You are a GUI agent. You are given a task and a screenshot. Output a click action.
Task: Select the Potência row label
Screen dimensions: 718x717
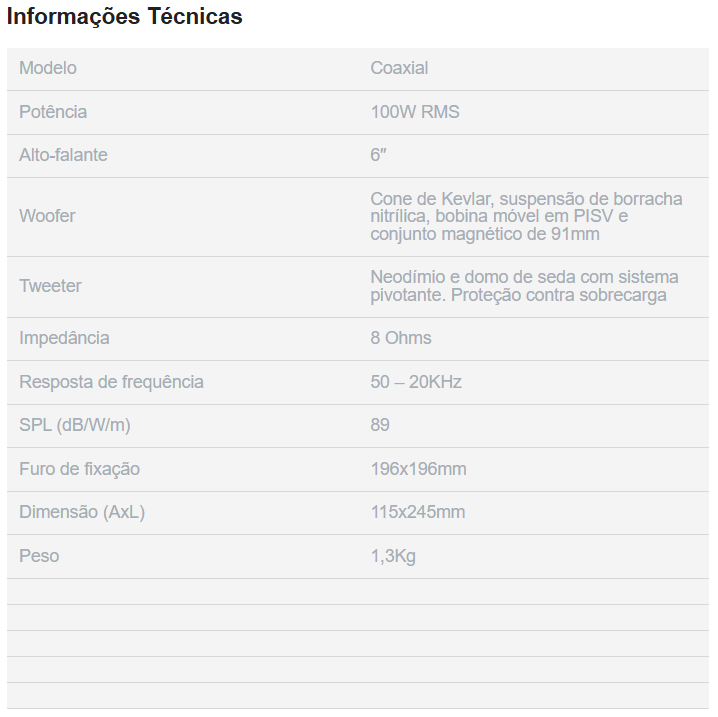click(53, 112)
